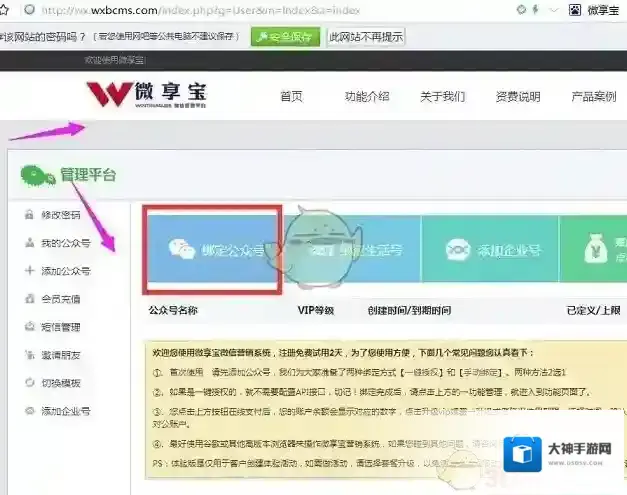Click the user icon beside 我的公众号

click(x=29, y=242)
